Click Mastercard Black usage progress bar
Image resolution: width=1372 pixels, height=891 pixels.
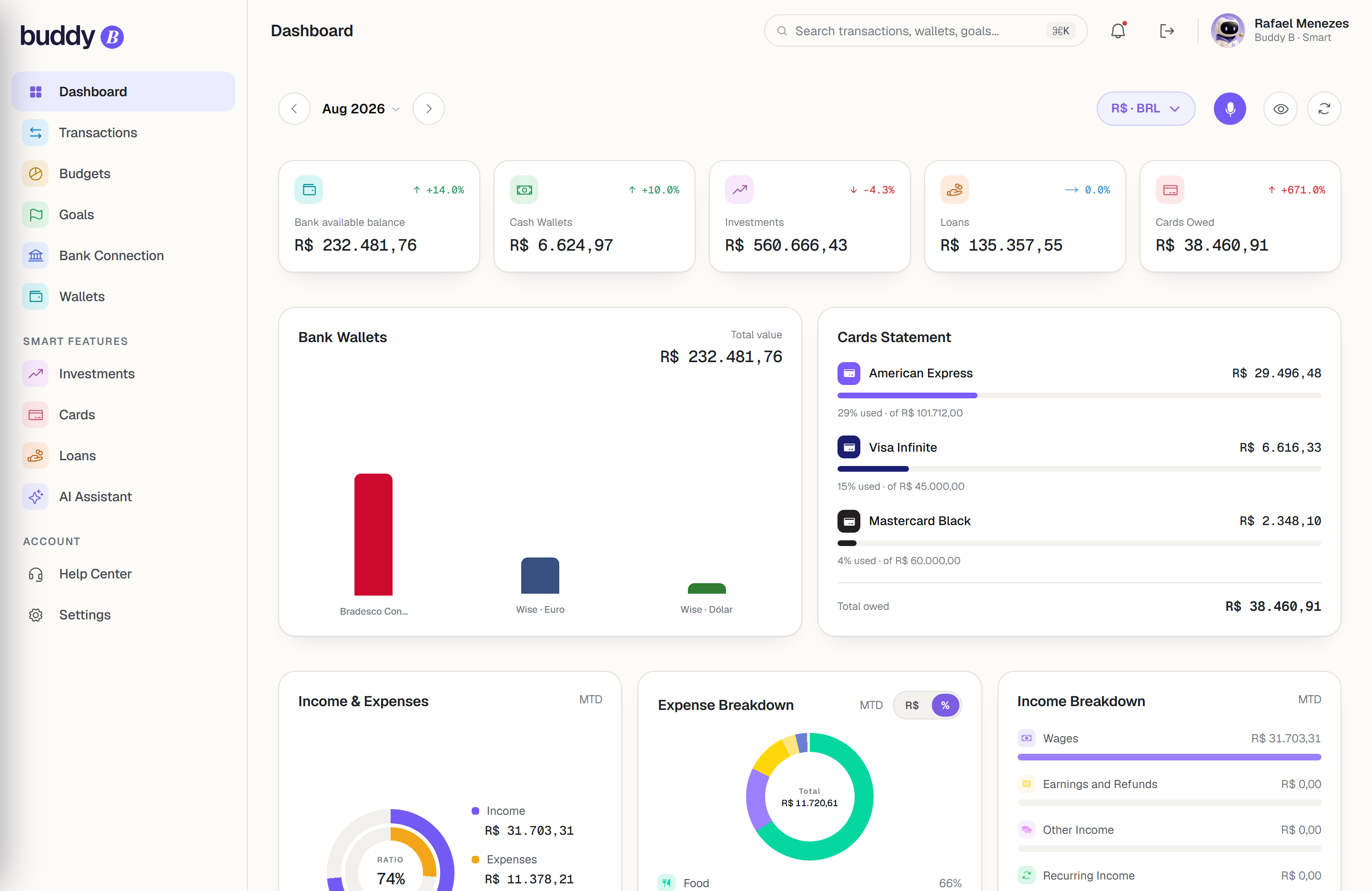click(1079, 543)
